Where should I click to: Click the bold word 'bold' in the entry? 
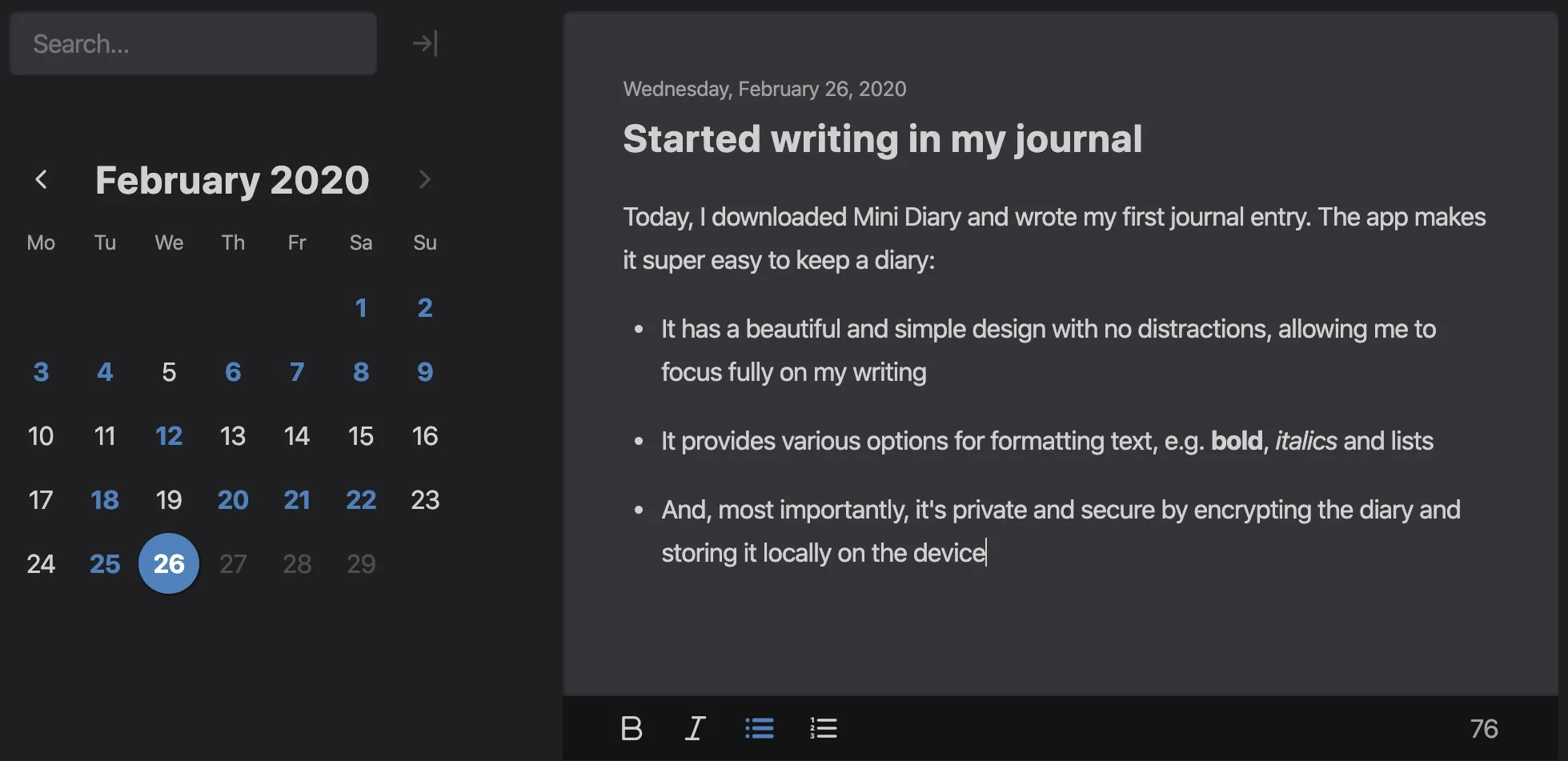point(1237,441)
